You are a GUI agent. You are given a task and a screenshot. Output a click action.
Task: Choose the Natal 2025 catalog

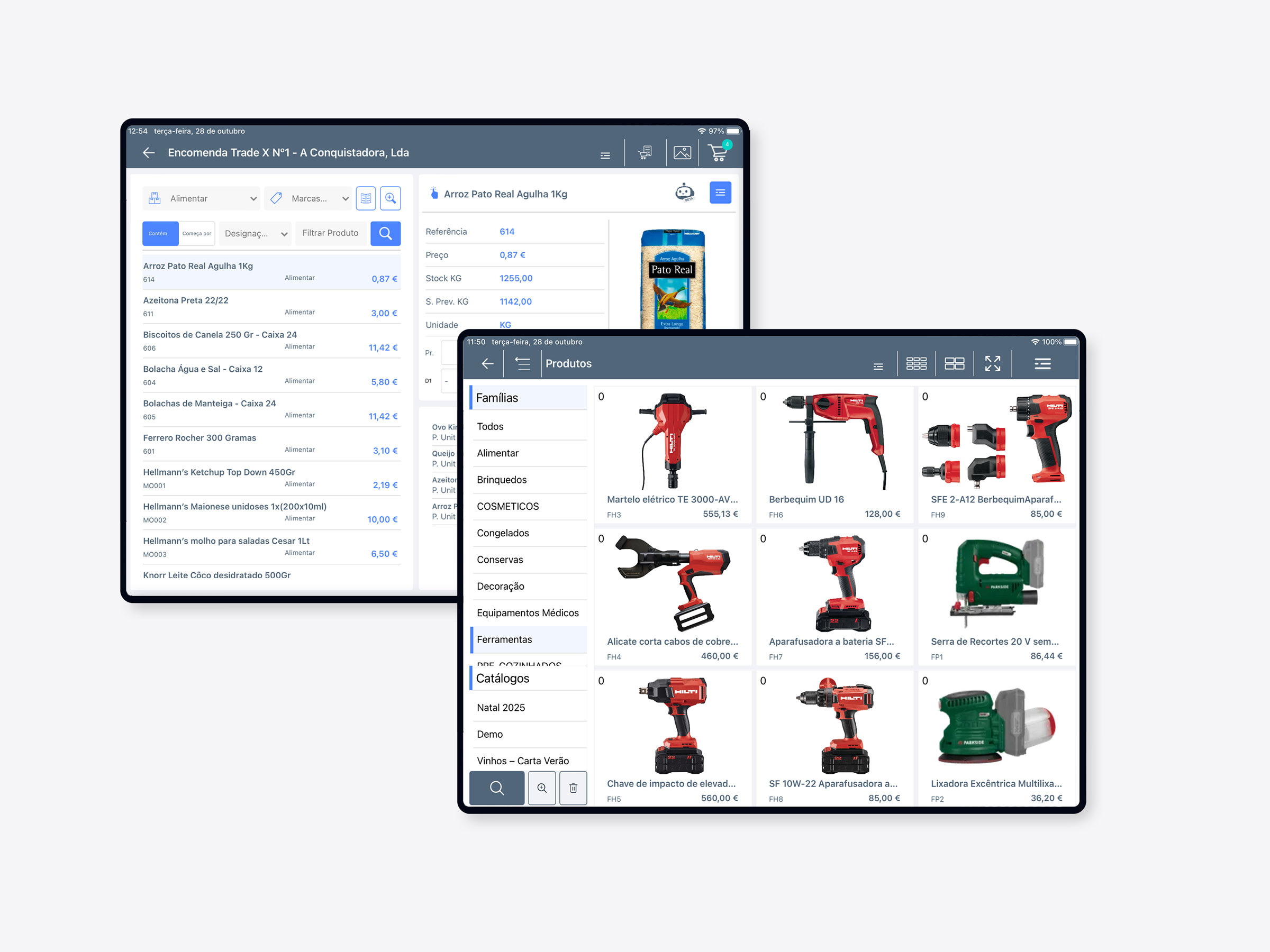(x=501, y=708)
